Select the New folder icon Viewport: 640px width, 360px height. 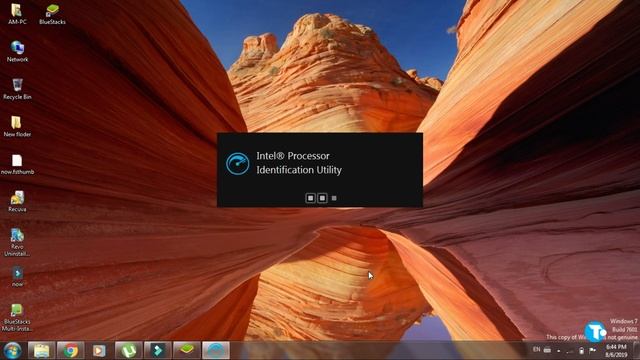click(17, 126)
